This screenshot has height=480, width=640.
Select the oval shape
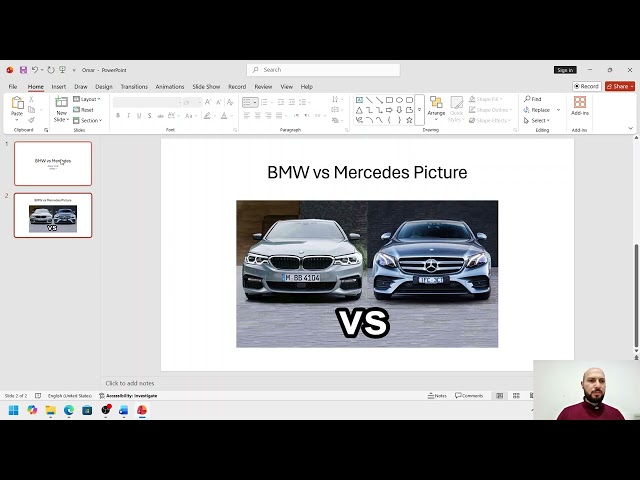click(x=399, y=100)
